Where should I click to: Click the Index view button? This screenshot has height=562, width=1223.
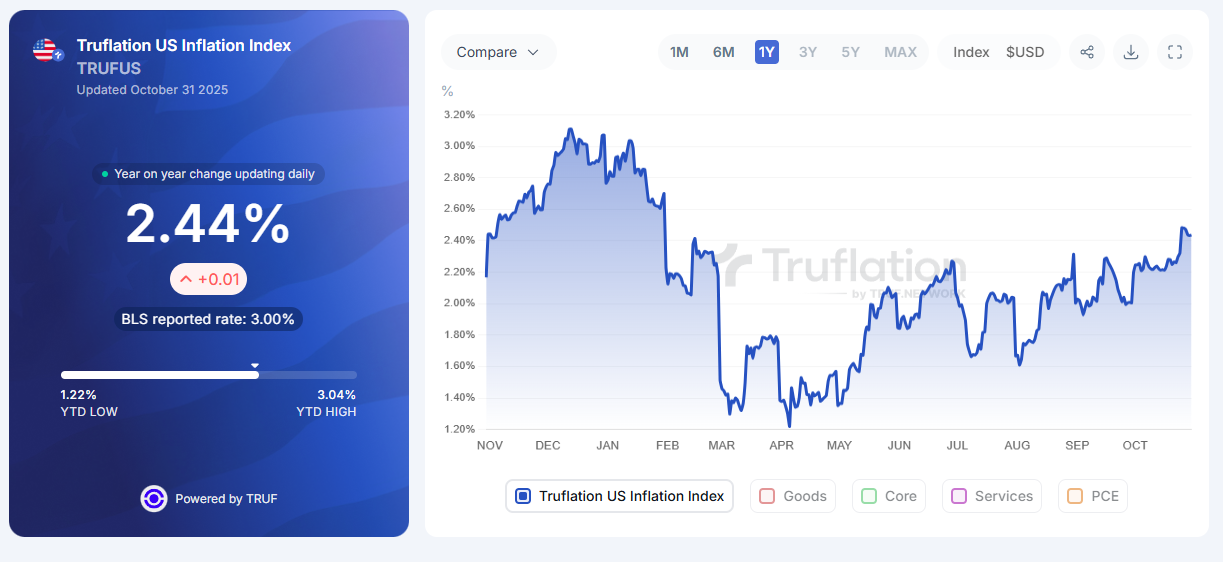971,52
